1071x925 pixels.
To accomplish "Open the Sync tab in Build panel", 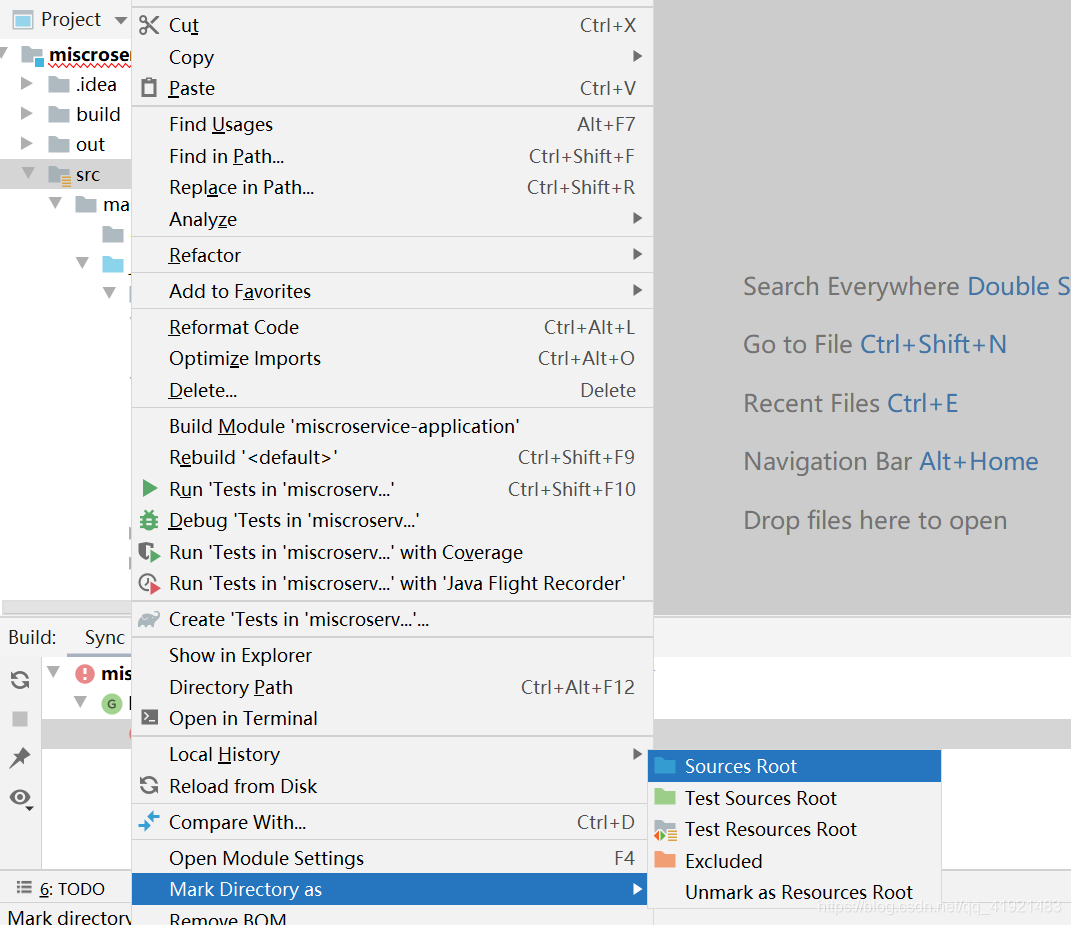I will 105,637.
